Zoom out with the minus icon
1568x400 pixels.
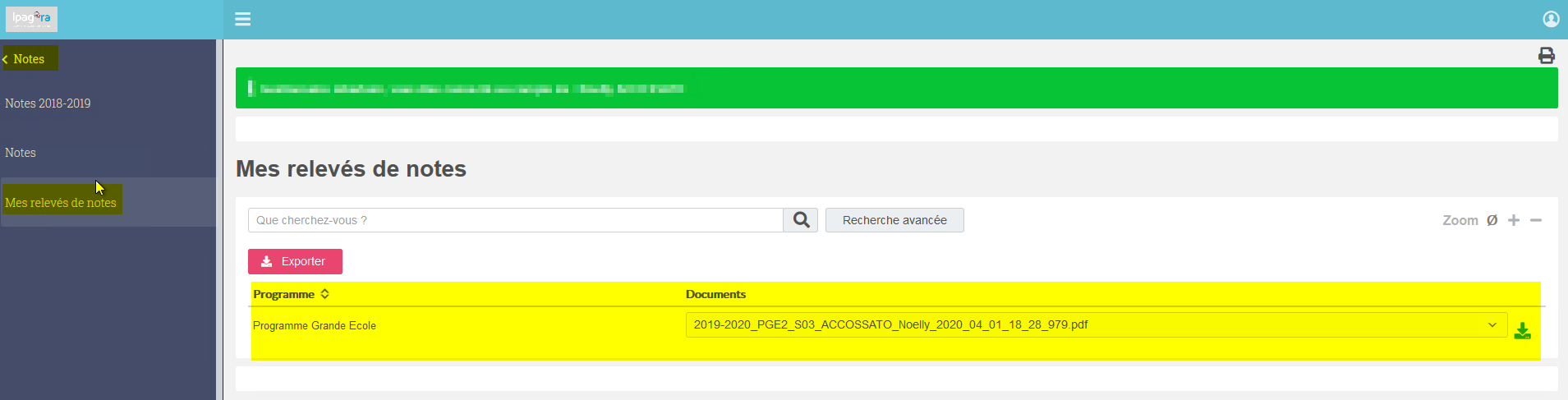point(1536,220)
